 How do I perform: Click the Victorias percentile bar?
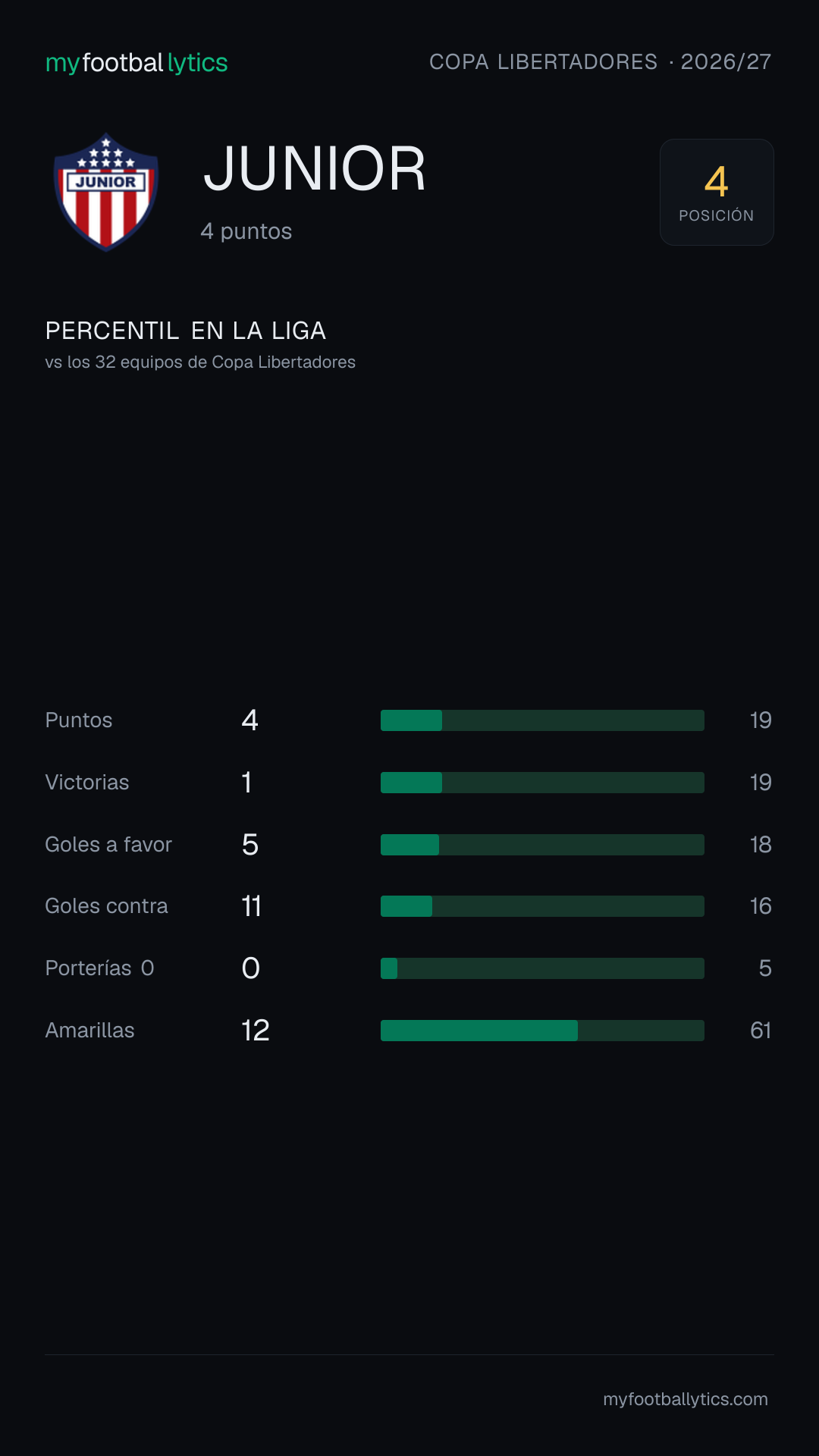pos(542,783)
